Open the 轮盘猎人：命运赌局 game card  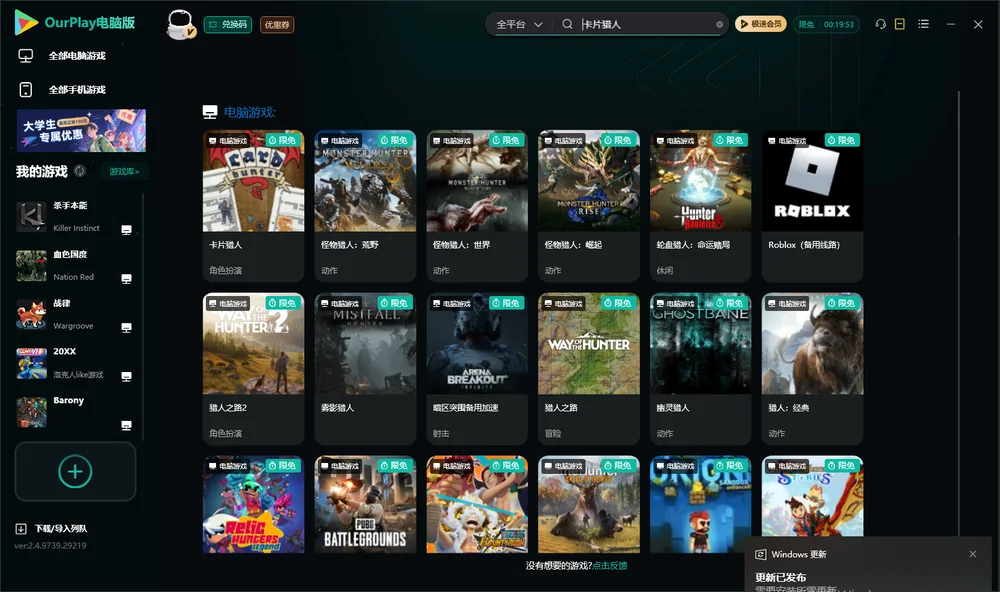pyautogui.click(x=700, y=206)
